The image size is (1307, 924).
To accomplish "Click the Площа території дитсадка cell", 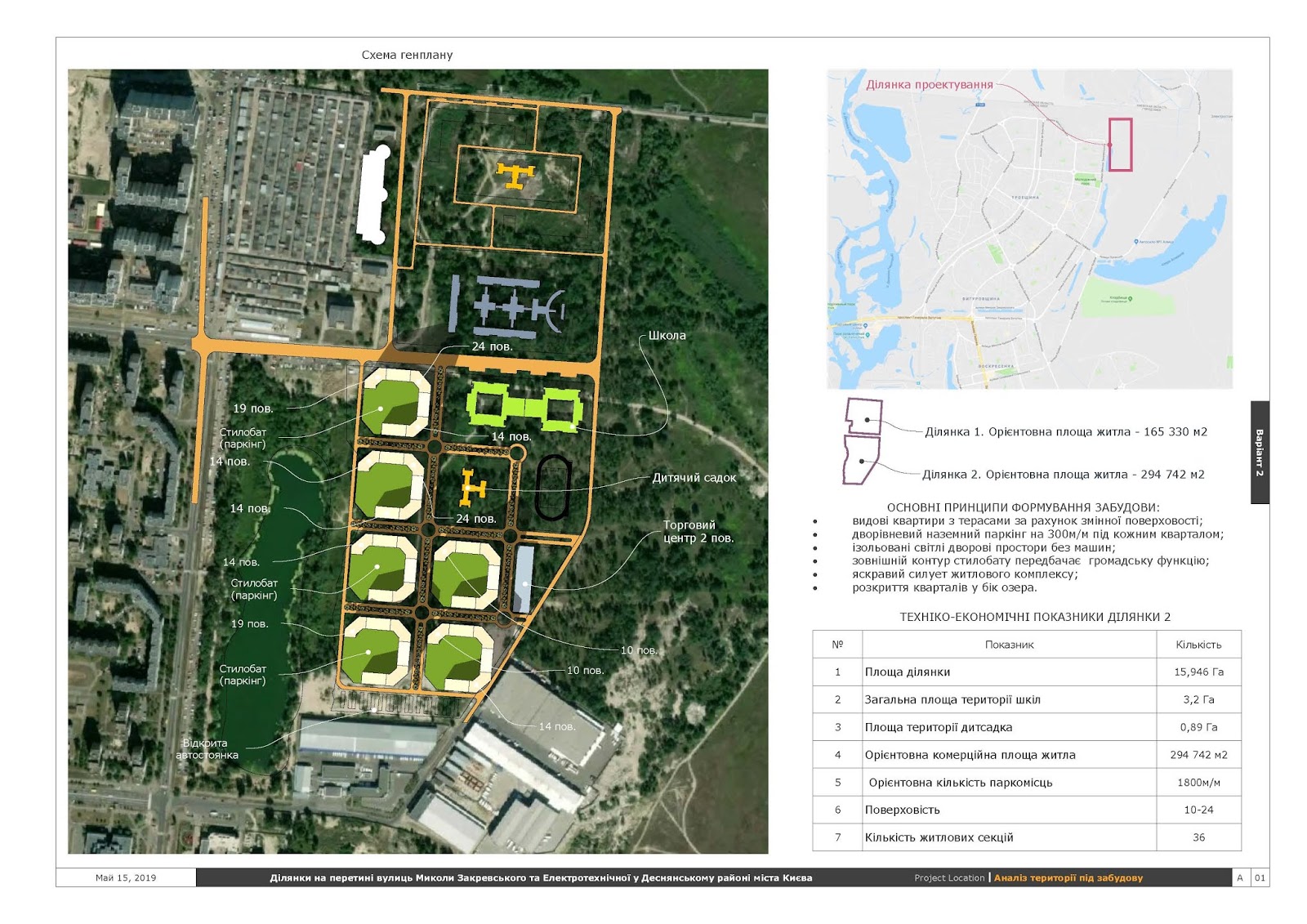I will (1009, 727).
